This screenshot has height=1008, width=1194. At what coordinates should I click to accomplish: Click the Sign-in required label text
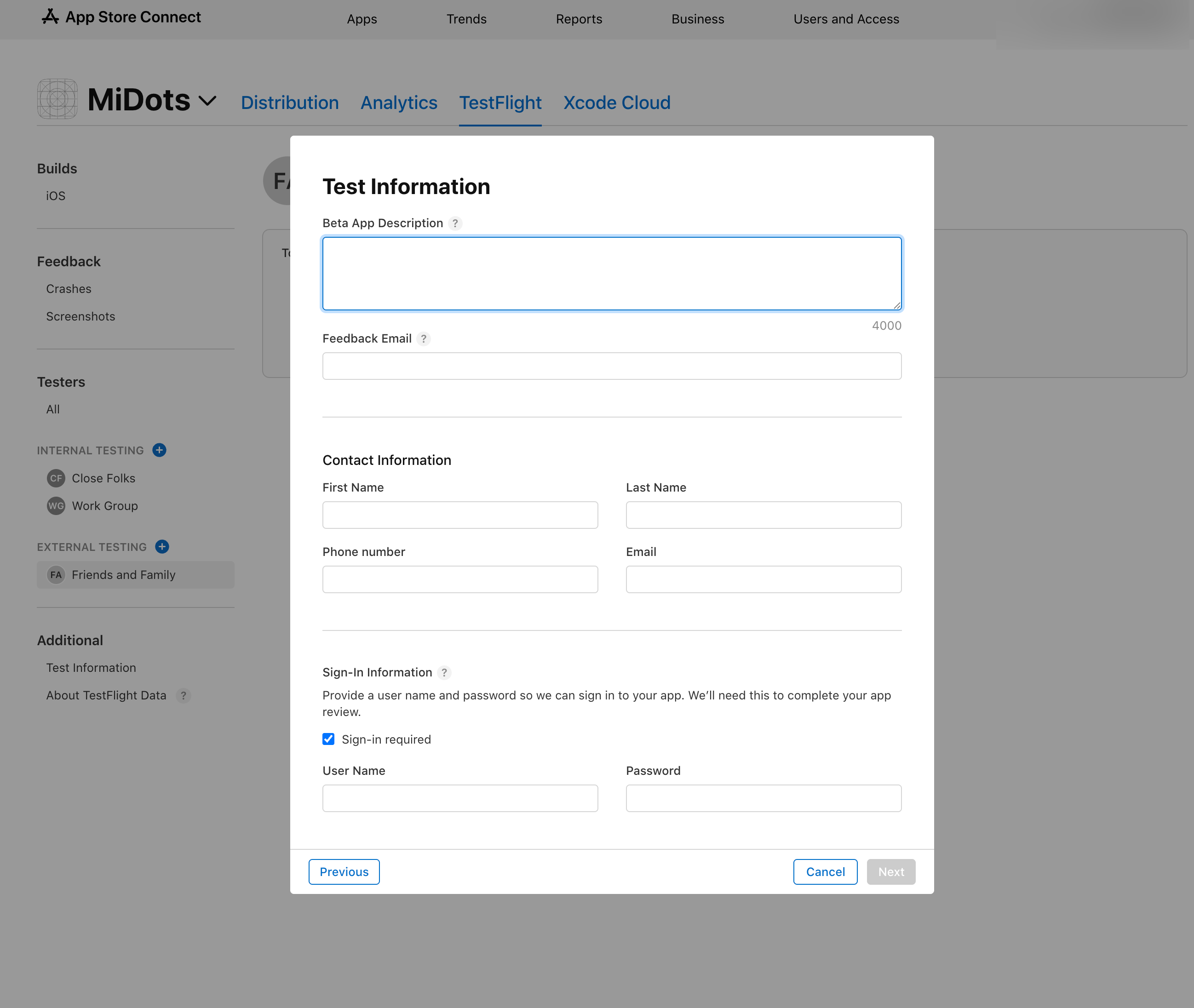point(386,739)
